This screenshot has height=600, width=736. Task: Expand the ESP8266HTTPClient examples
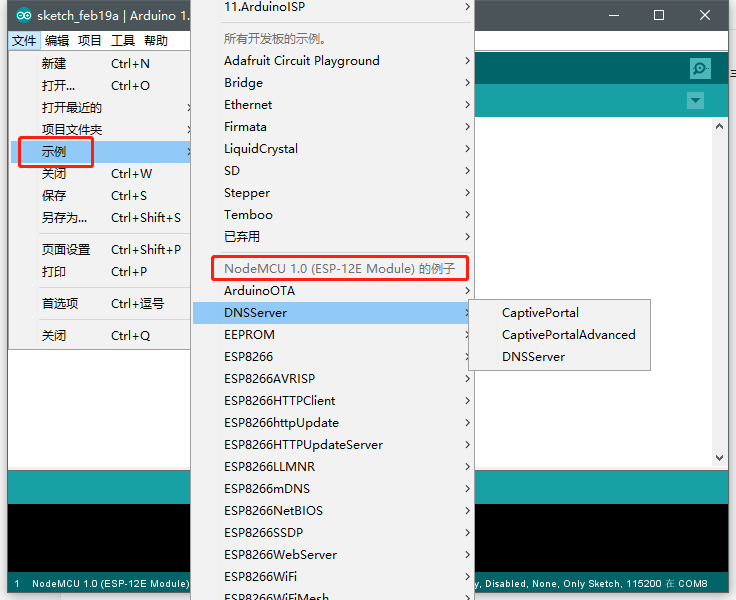(331, 400)
